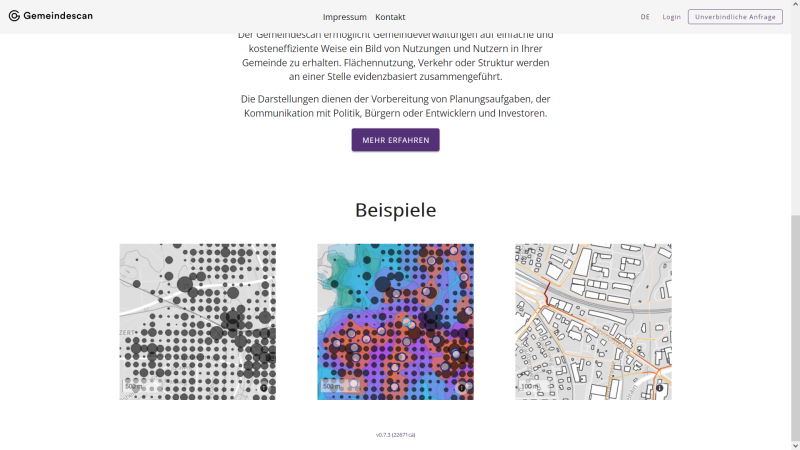Open the v0.7.3 version link
Viewport: 800px width, 450px height.
click(x=395, y=435)
